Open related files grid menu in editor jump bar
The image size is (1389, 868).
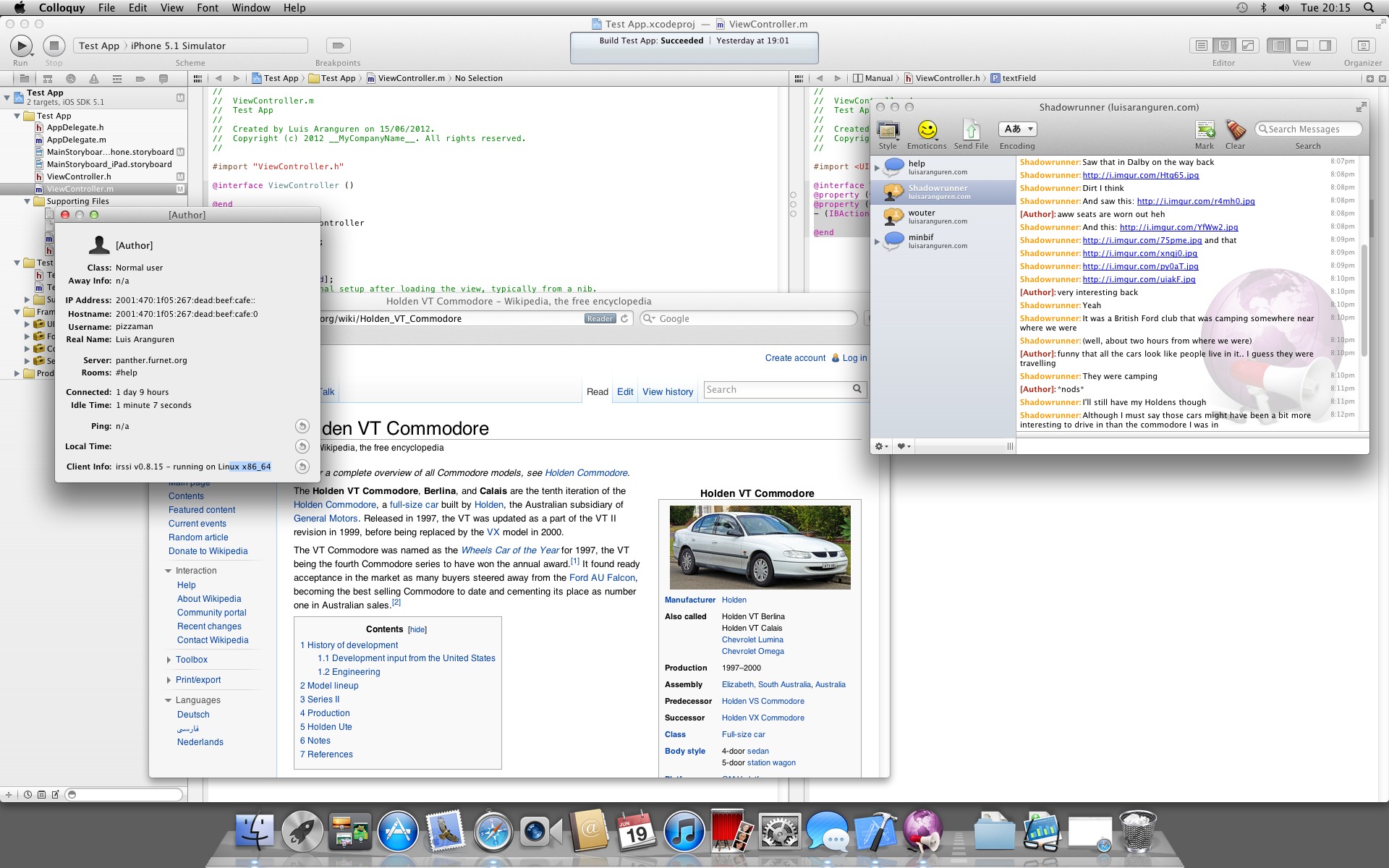(198, 78)
